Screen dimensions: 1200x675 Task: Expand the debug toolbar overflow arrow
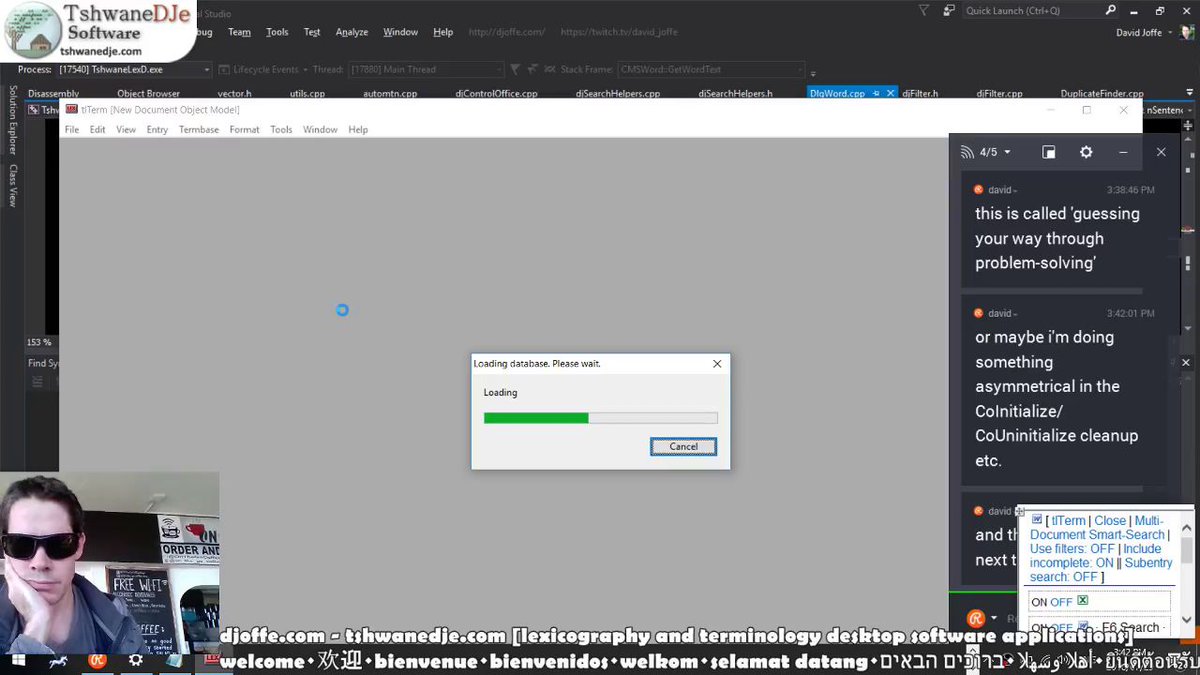coord(812,73)
